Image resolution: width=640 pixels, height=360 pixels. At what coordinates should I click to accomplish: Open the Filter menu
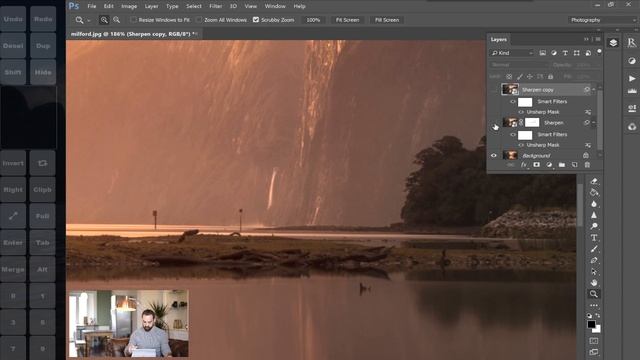point(216,6)
